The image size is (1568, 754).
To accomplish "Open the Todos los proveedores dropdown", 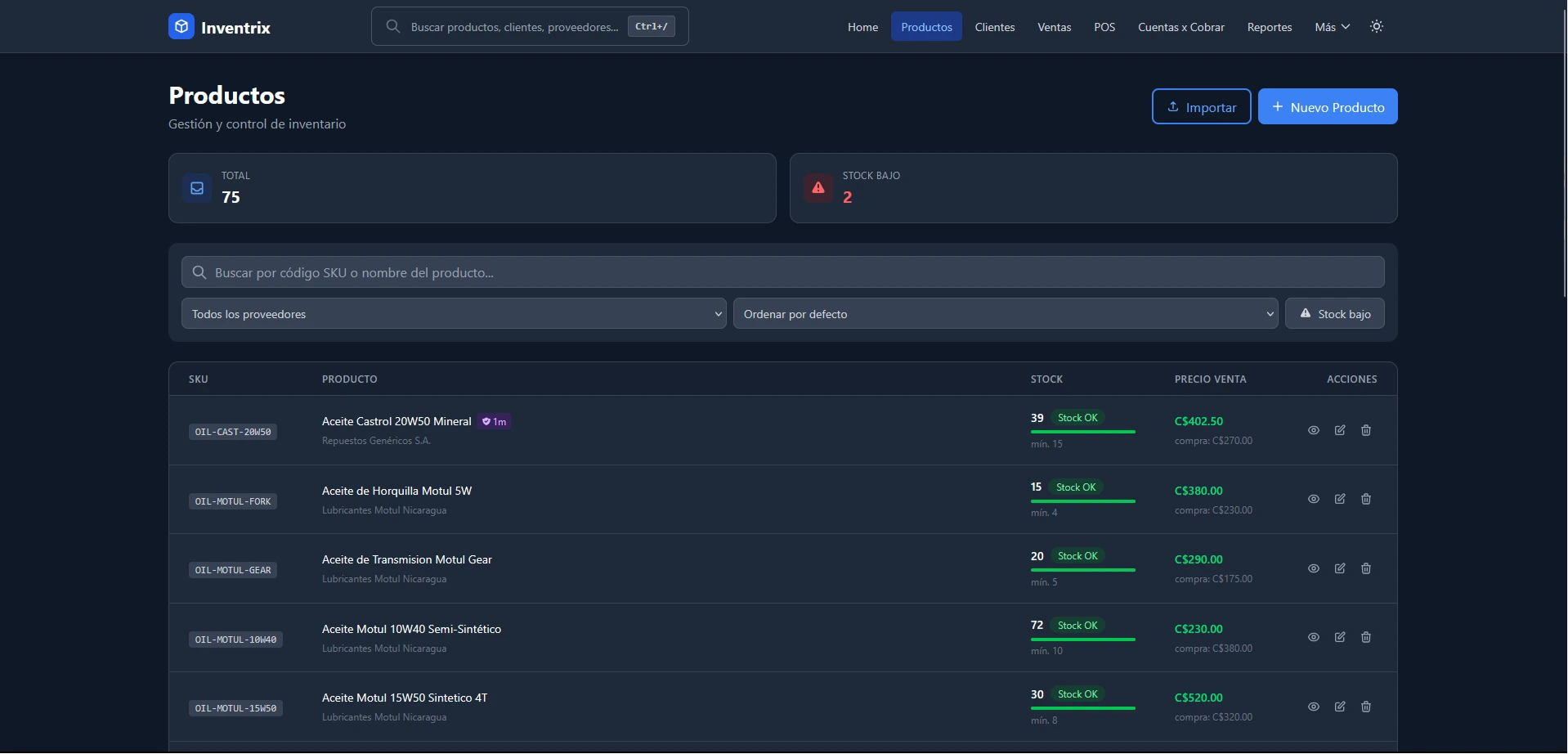I will coord(454,313).
